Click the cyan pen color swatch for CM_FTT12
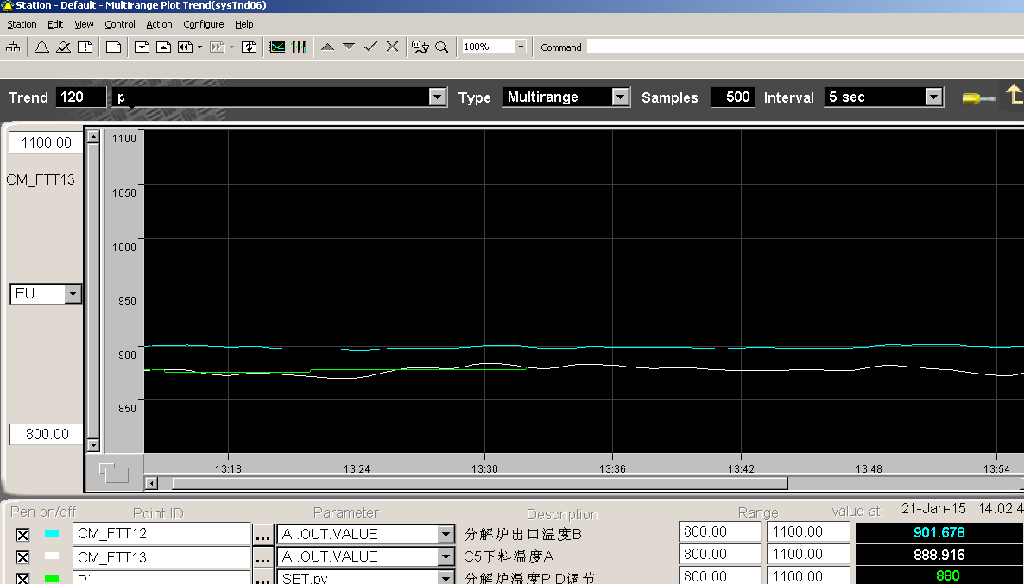 [52, 534]
